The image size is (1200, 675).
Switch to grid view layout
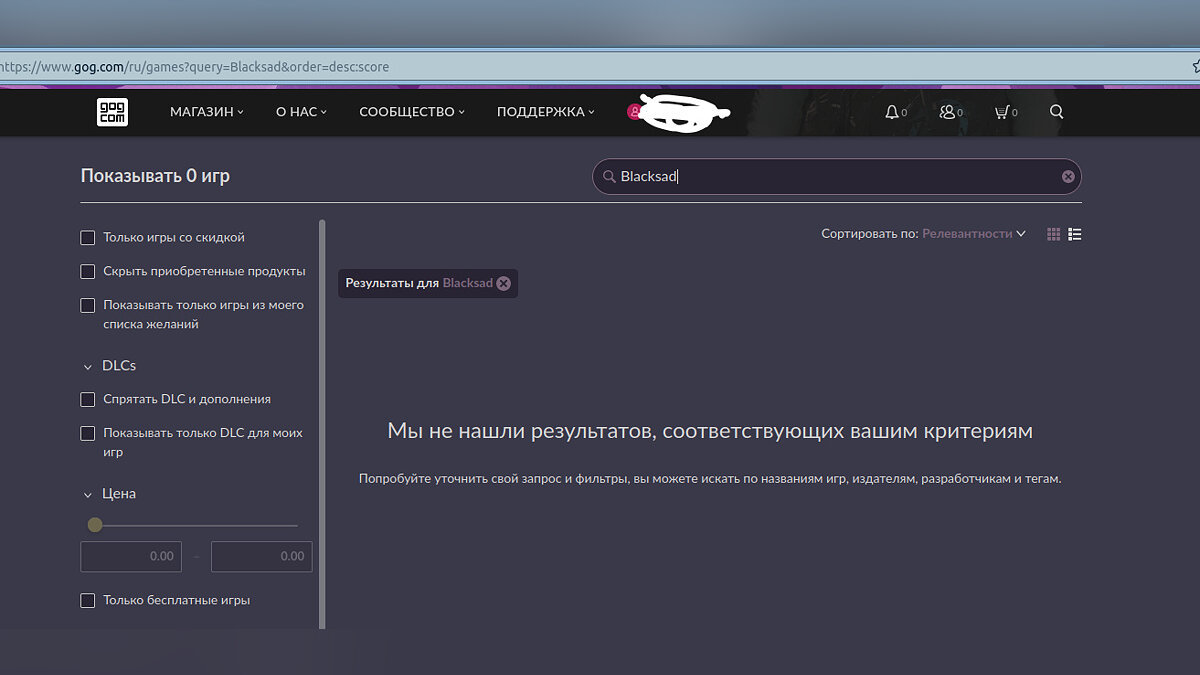coord(1053,234)
